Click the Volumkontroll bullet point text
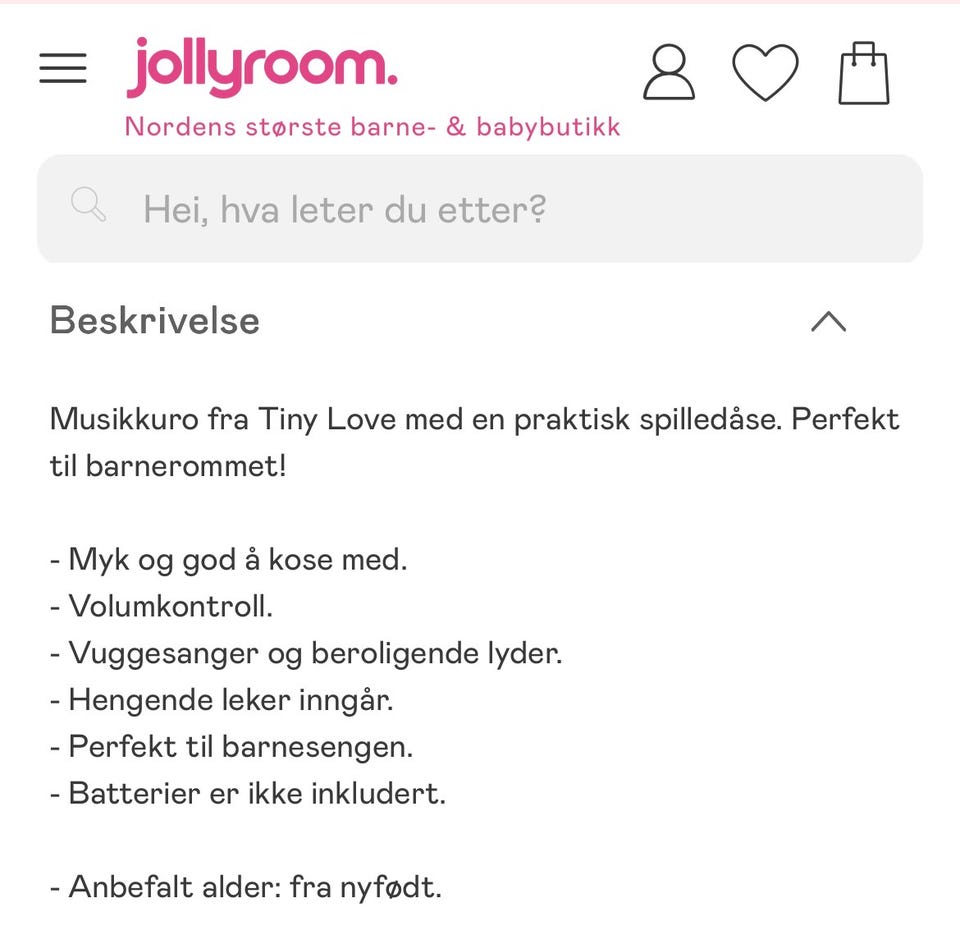Screen dimensions: 960x944 tap(162, 605)
